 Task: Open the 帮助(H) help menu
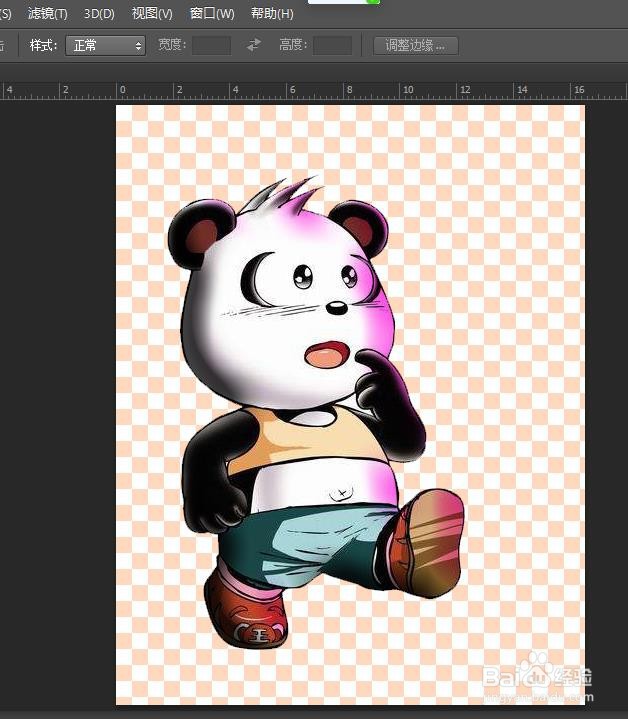272,13
